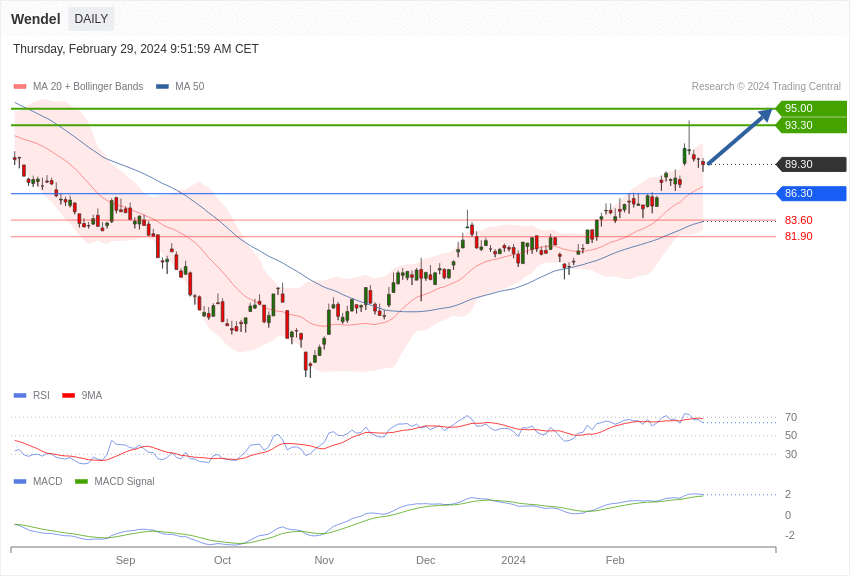
Task: Select the 95.00 green target price tag
Action: point(810,108)
